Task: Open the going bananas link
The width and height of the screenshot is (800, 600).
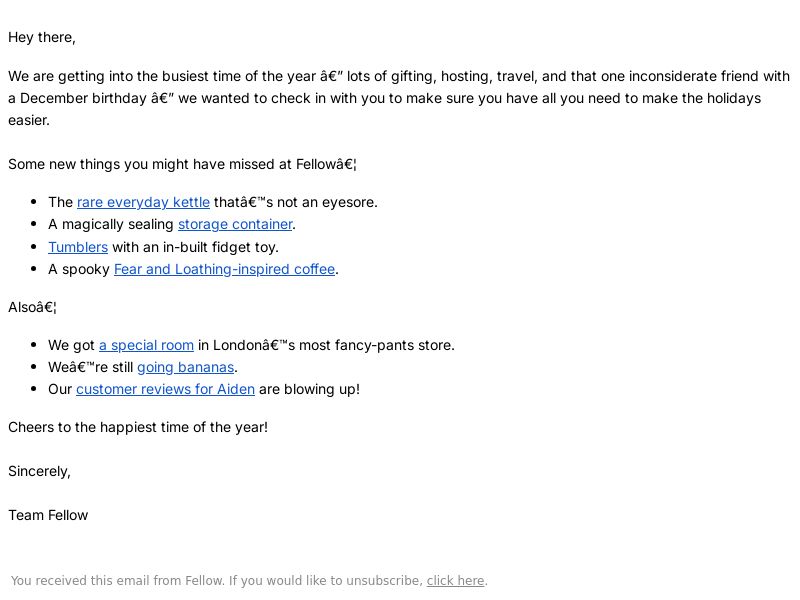Action: pyautogui.click(x=186, y=367)
